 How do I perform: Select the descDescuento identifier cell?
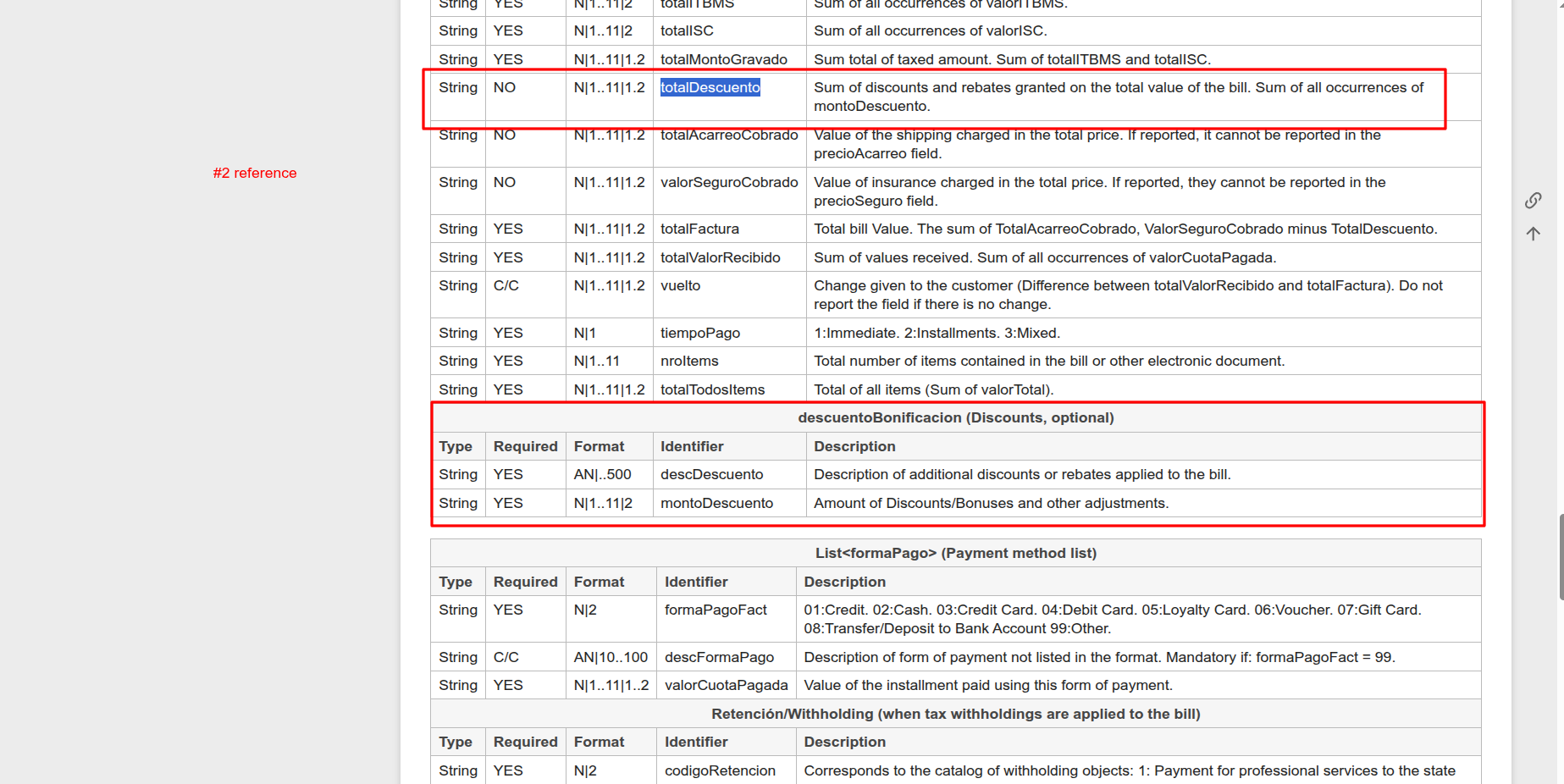[x=711, y=474]
